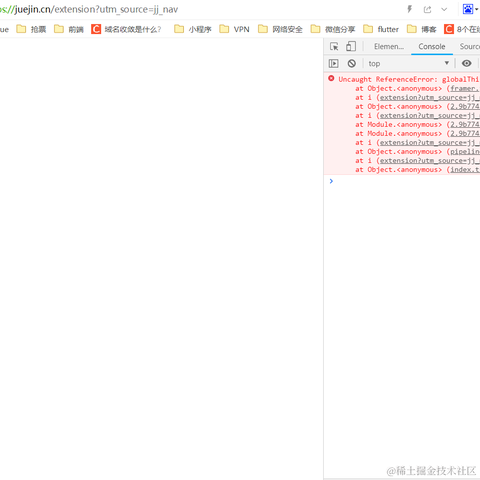Open the 域名收敛是什么? bookmark
The width and height of the screenshot is (480, 480).
pyautogui.click(x=126, y=29)
